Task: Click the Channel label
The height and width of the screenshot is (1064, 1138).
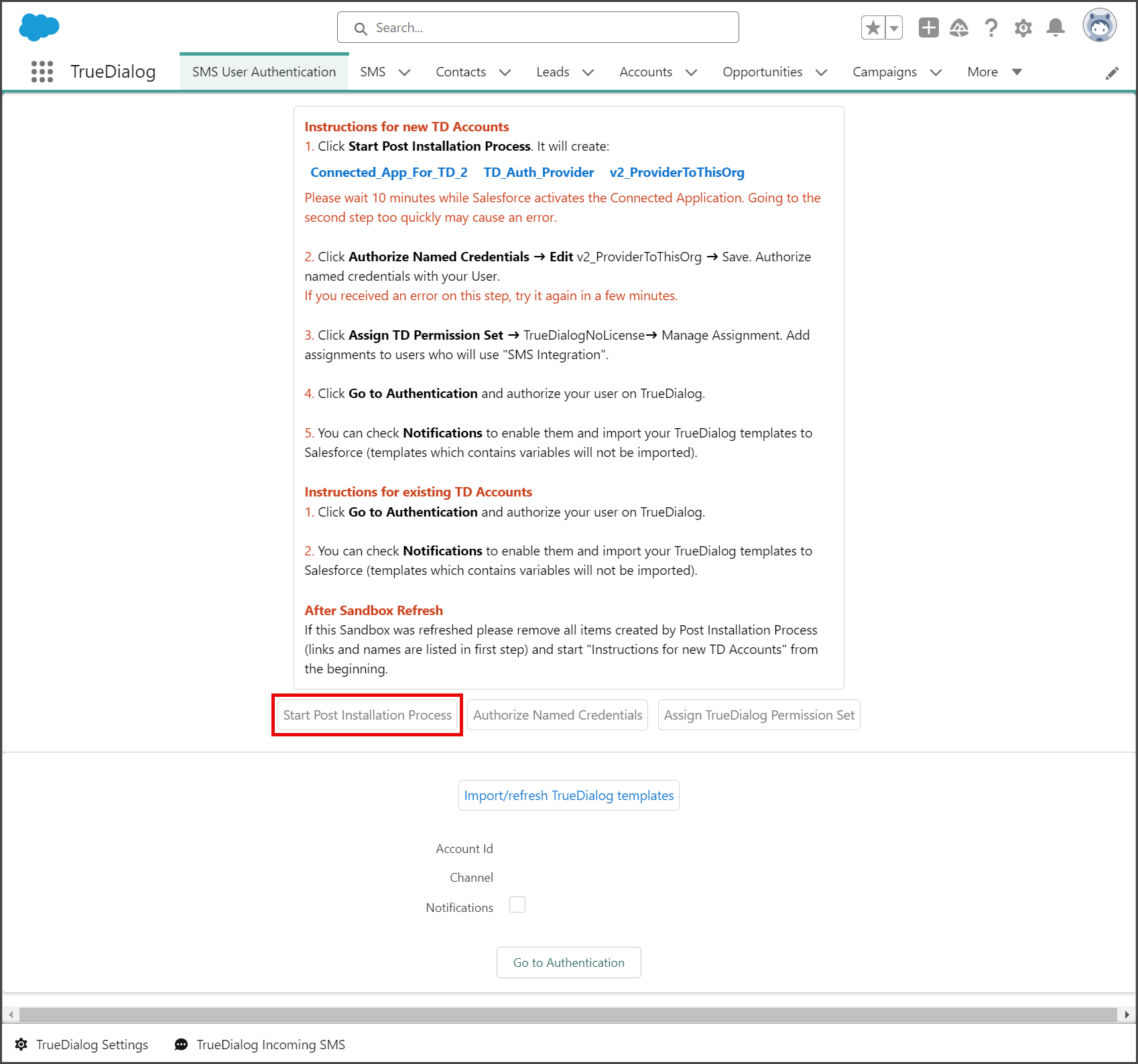Action: coord(471,877)
